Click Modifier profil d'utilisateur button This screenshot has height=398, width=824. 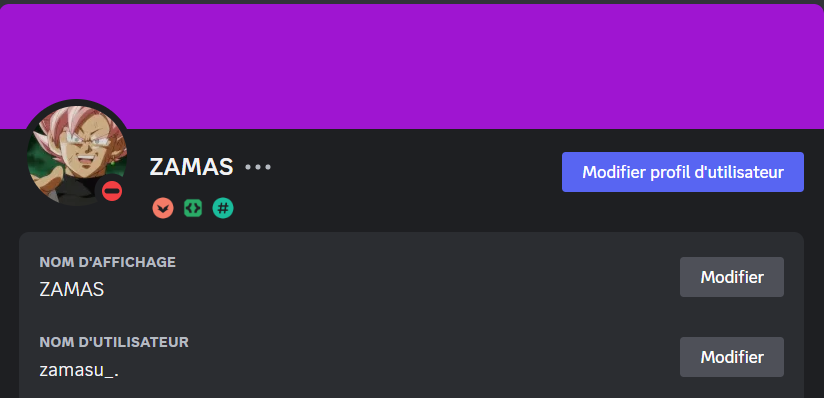click(683, 172)
